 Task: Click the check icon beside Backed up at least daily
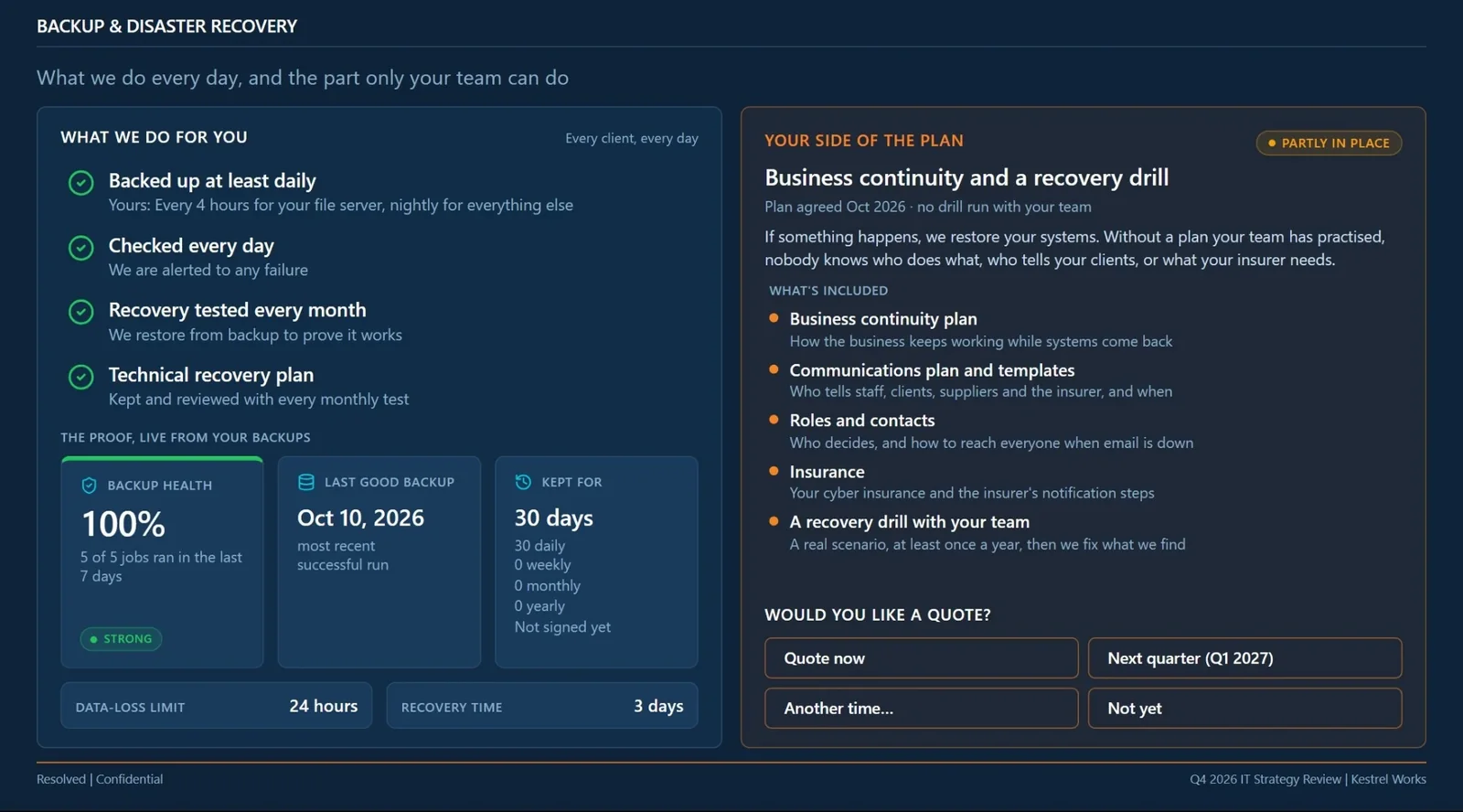(x=81, y=183)
